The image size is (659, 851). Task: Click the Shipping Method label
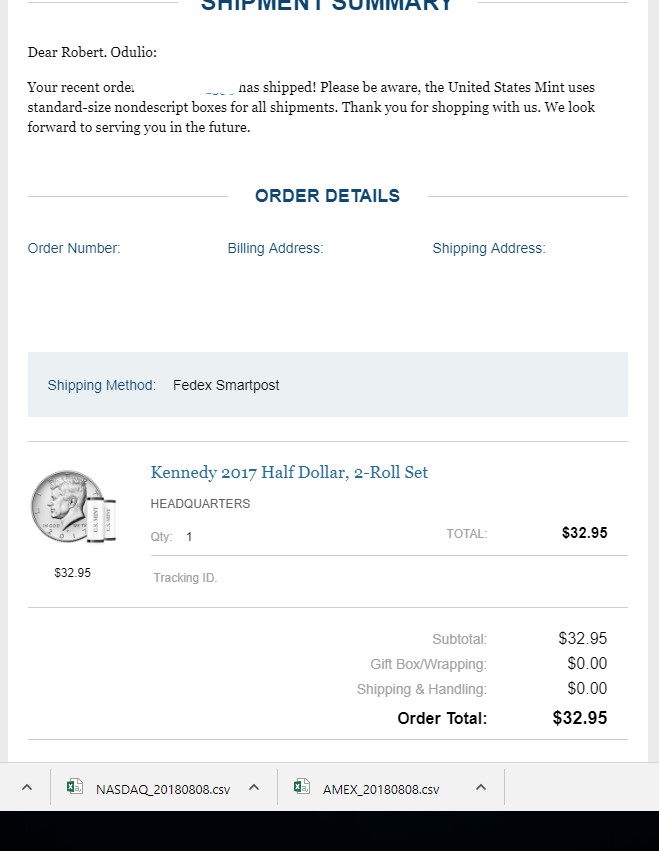click(102, 385)
